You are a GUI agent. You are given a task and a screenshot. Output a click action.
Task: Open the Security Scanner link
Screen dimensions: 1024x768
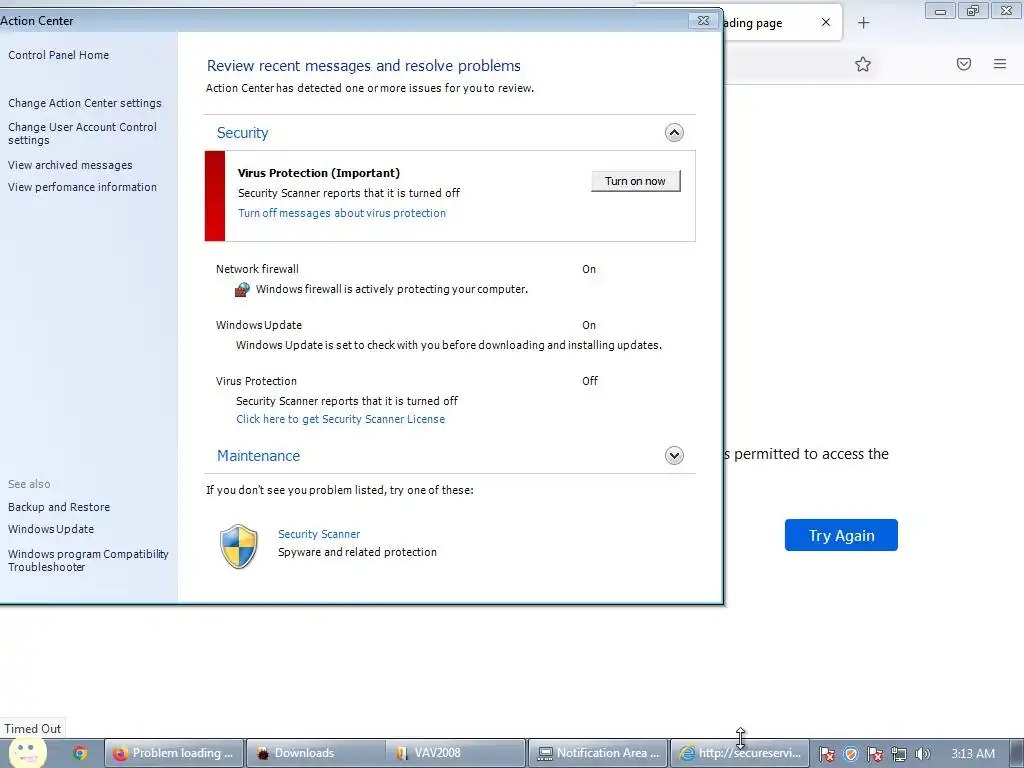click(x=319, y=534)
